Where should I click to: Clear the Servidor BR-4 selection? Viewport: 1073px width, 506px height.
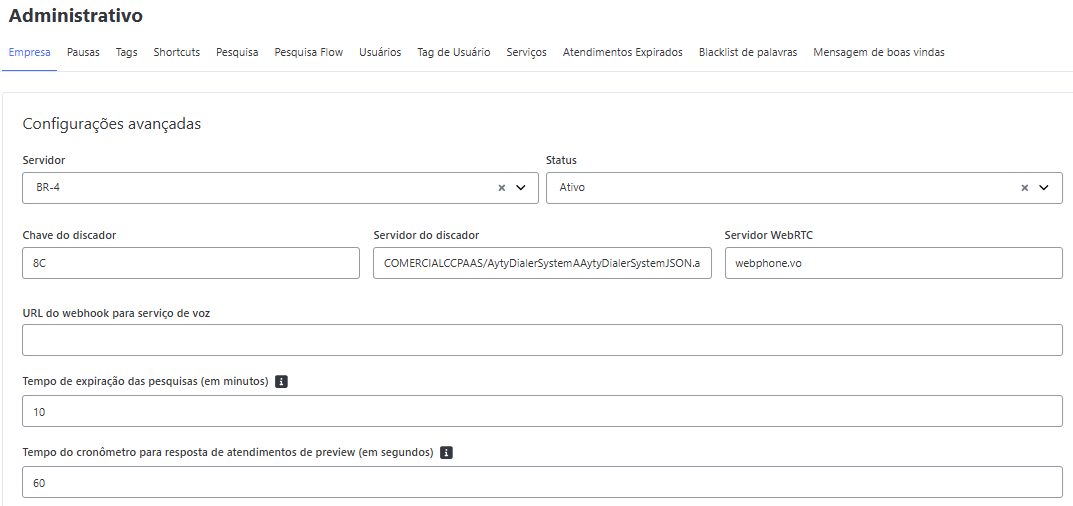click(x=501, y=188)
